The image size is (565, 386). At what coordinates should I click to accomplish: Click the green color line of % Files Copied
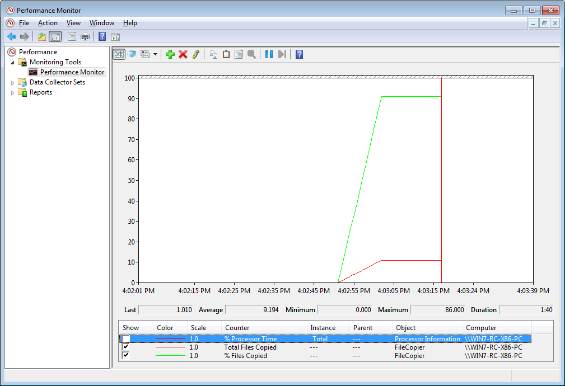tap(170, 355)
